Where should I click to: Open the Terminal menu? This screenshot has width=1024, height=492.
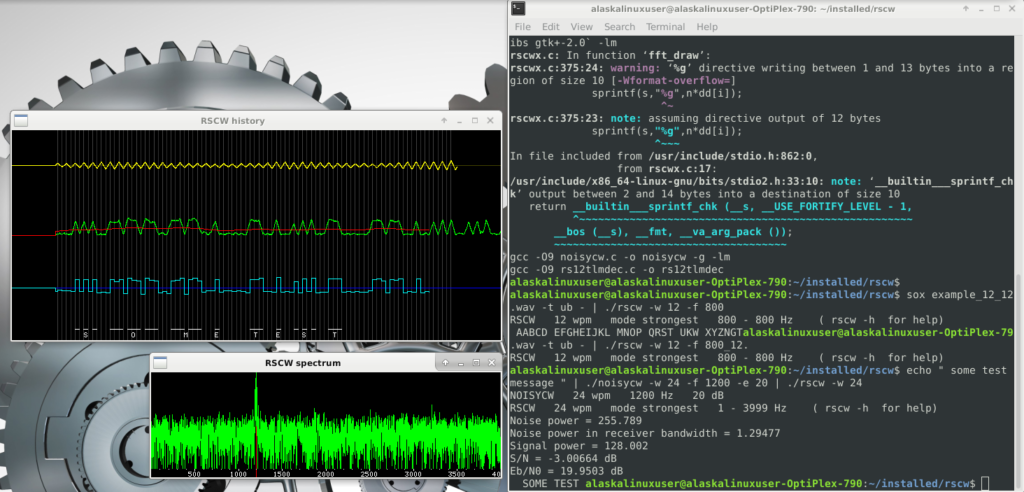tap(665, 26)
